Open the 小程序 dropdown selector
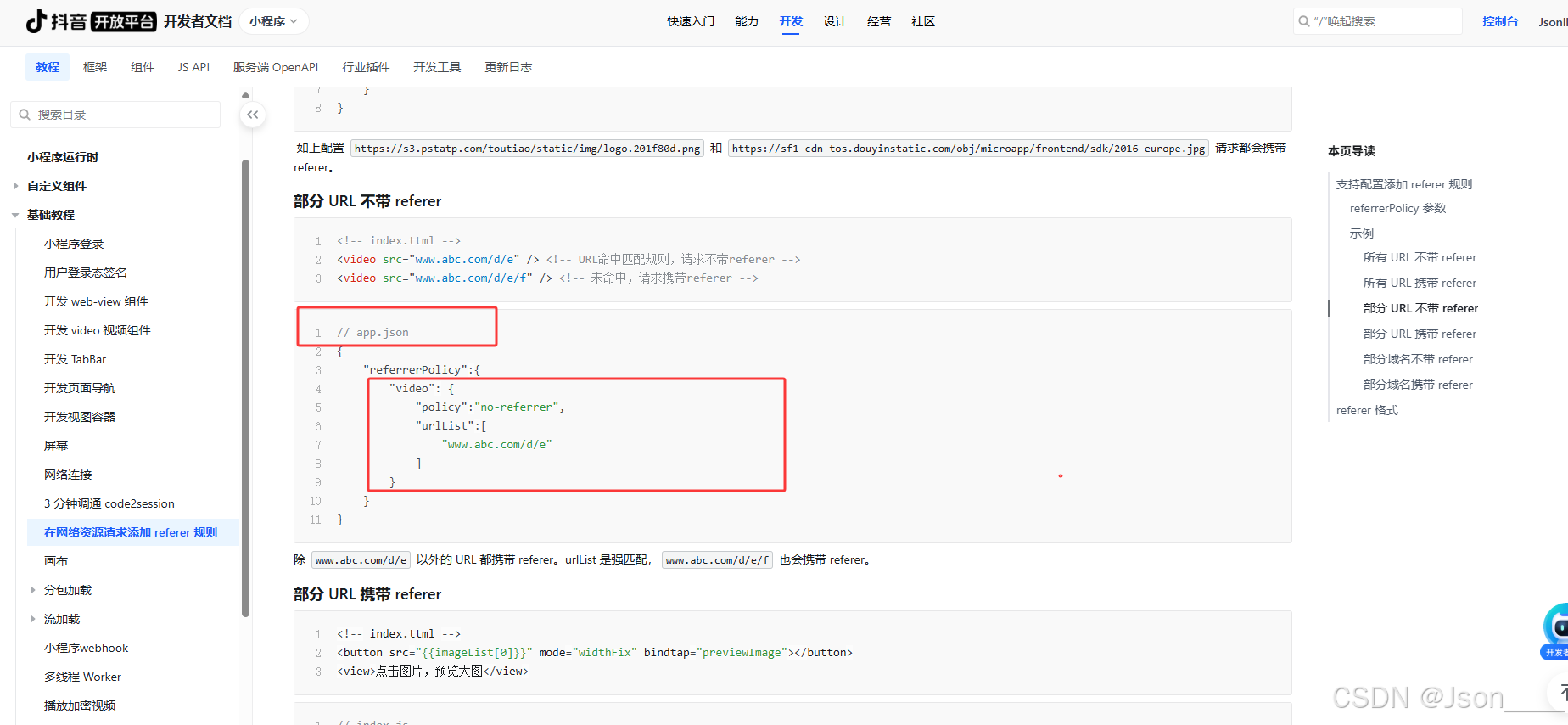The image size is (1568, 725). tap(274, 21)
